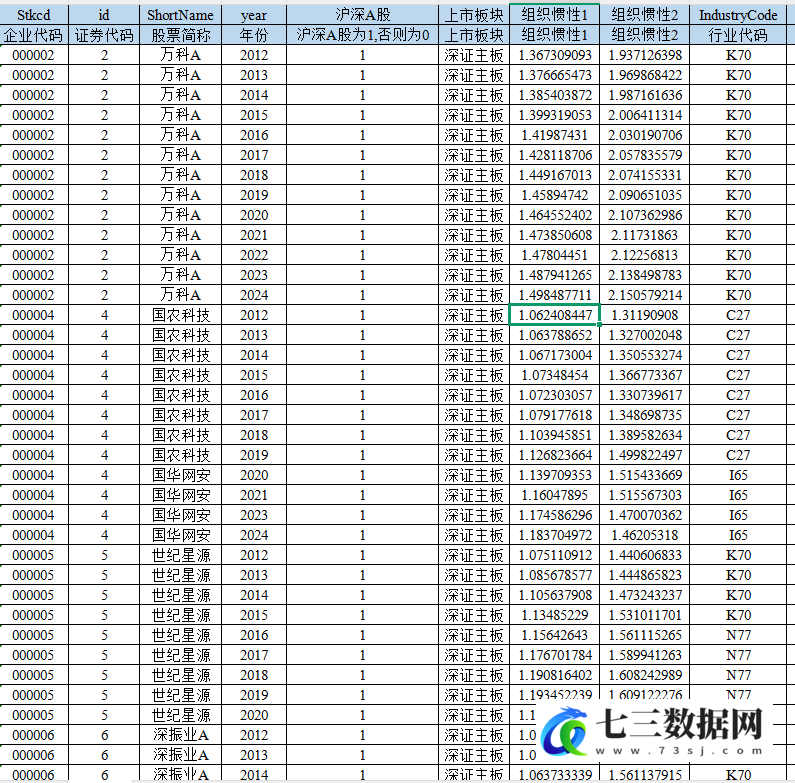Select the IndustryCode column header cell
This screenshot has height=783, width=795.
(738, 15)
